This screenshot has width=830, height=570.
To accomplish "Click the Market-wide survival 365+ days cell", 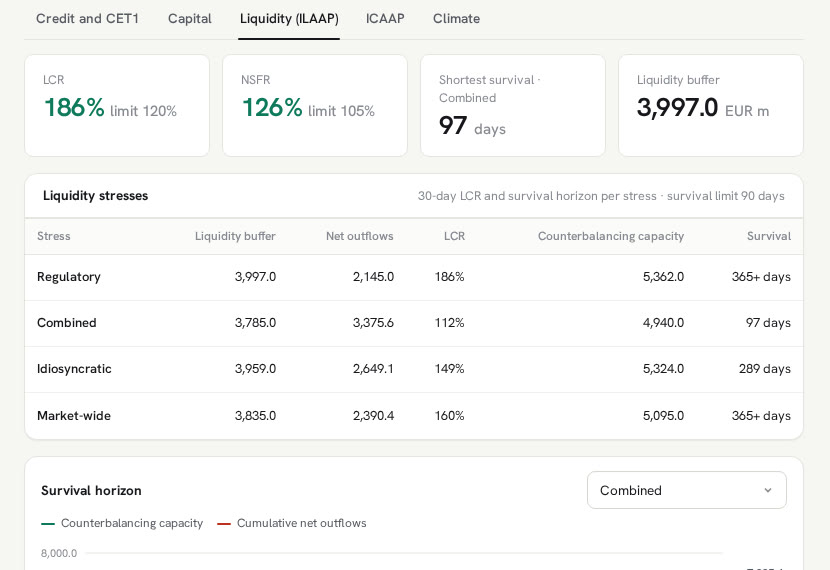I will pos(761,415).
